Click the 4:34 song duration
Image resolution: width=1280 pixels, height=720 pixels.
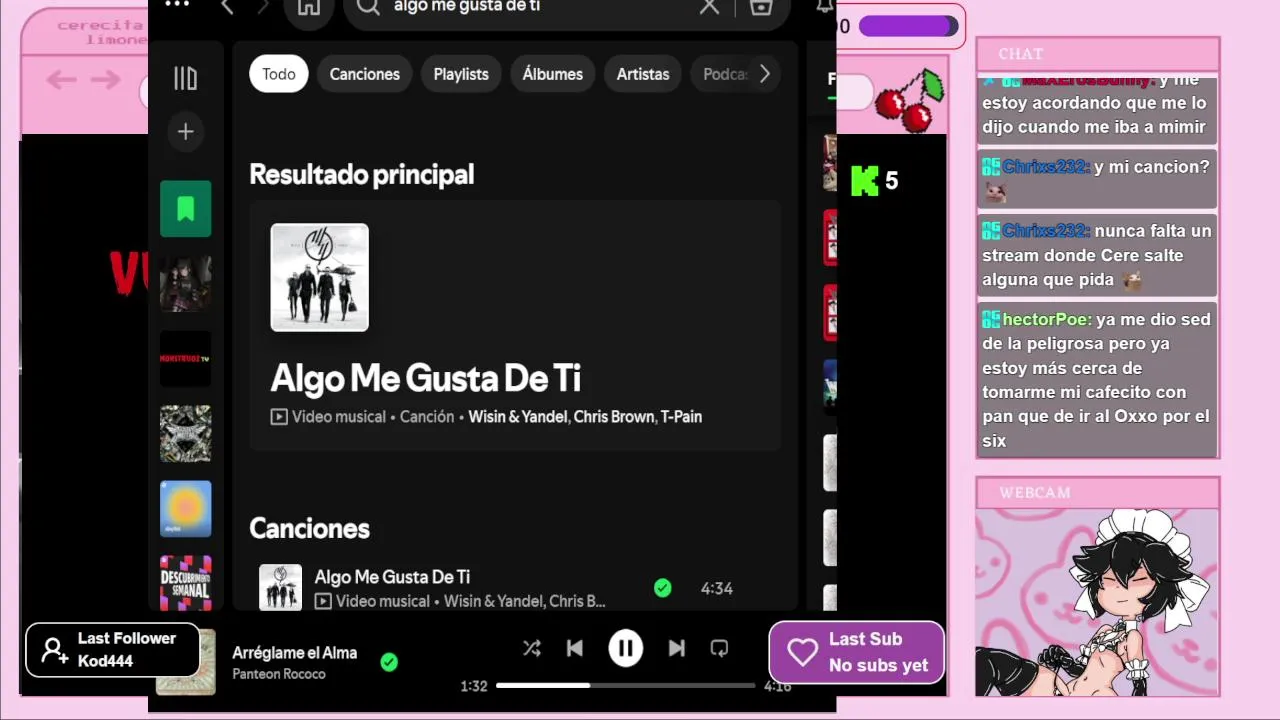717,589
